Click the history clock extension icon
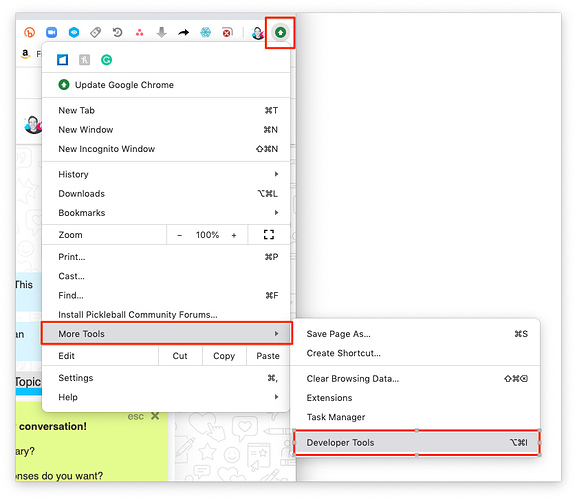577x500 pixels. click(x=117, y=32)
